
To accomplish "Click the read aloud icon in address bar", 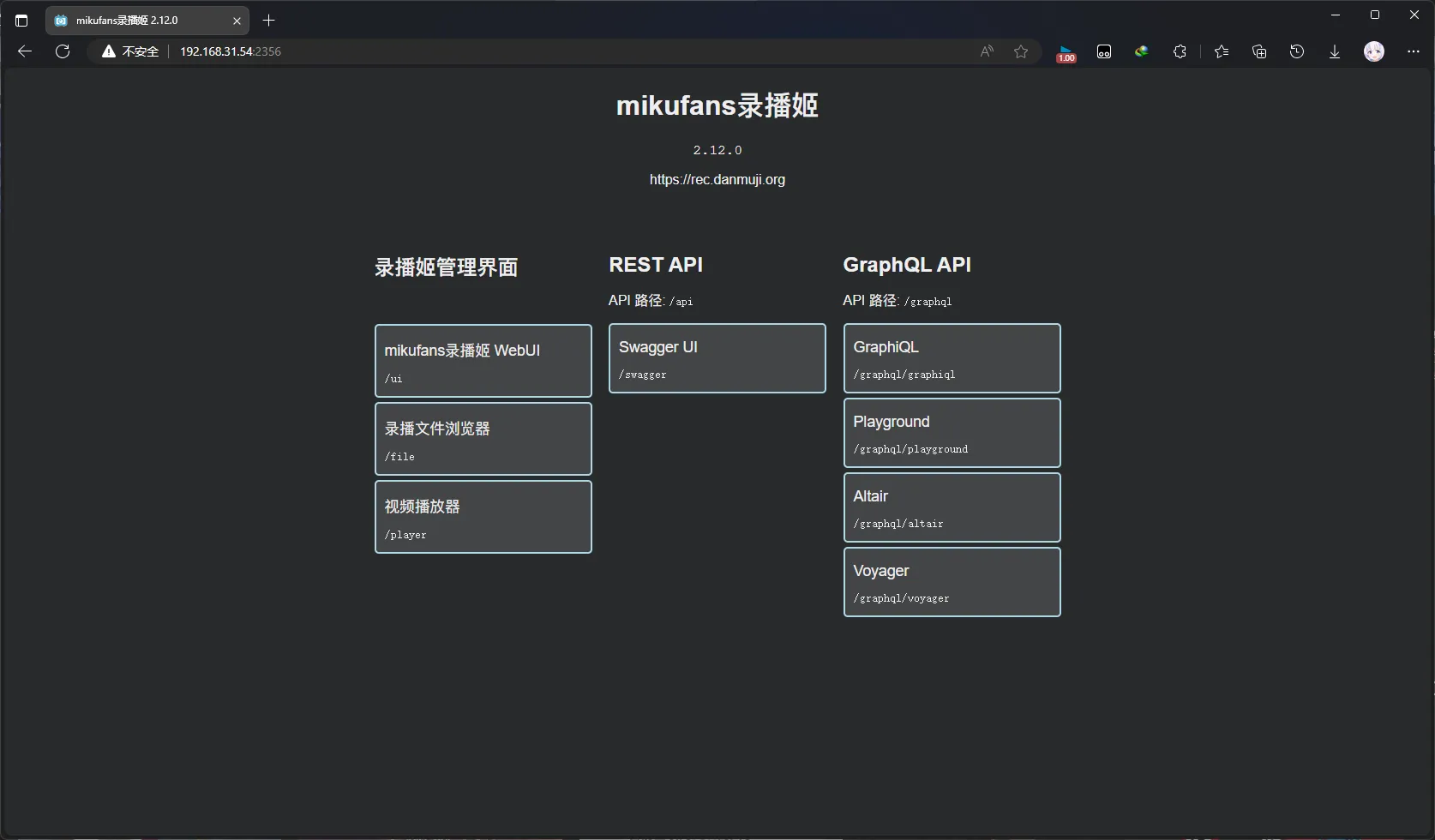I will pos(987,51).
